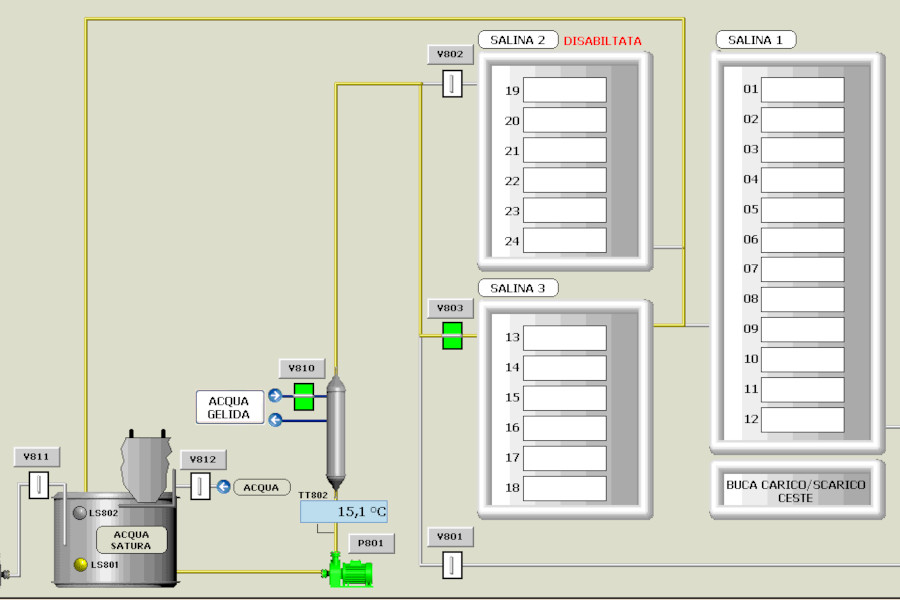Select position 18 field in Salina 3
Viewport: 900px width, 600px height.
[565, 488]
